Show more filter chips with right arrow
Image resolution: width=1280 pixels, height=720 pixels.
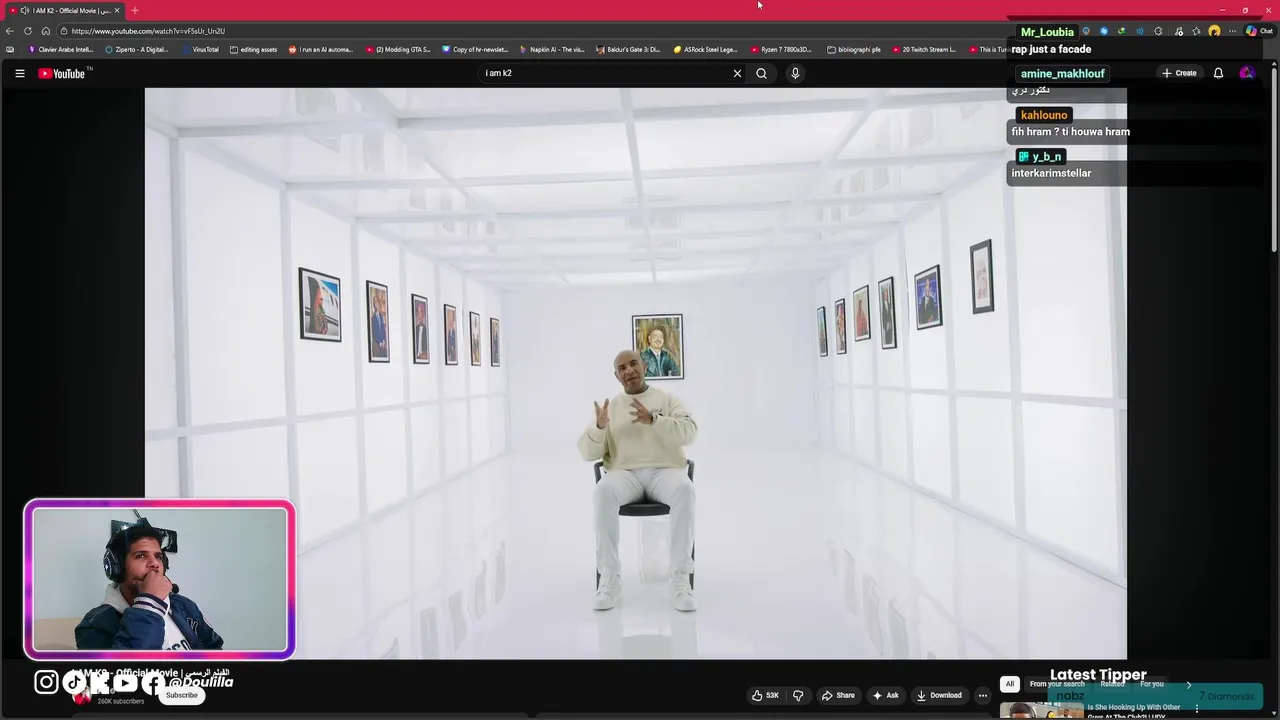[1188, 684]
